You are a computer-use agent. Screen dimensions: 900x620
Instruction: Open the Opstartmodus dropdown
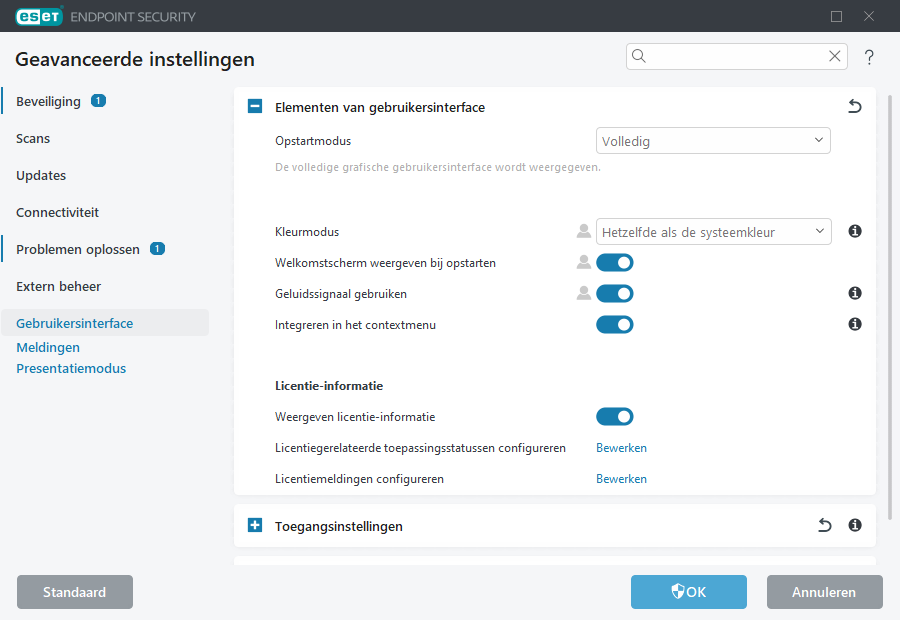click(713, 140)
